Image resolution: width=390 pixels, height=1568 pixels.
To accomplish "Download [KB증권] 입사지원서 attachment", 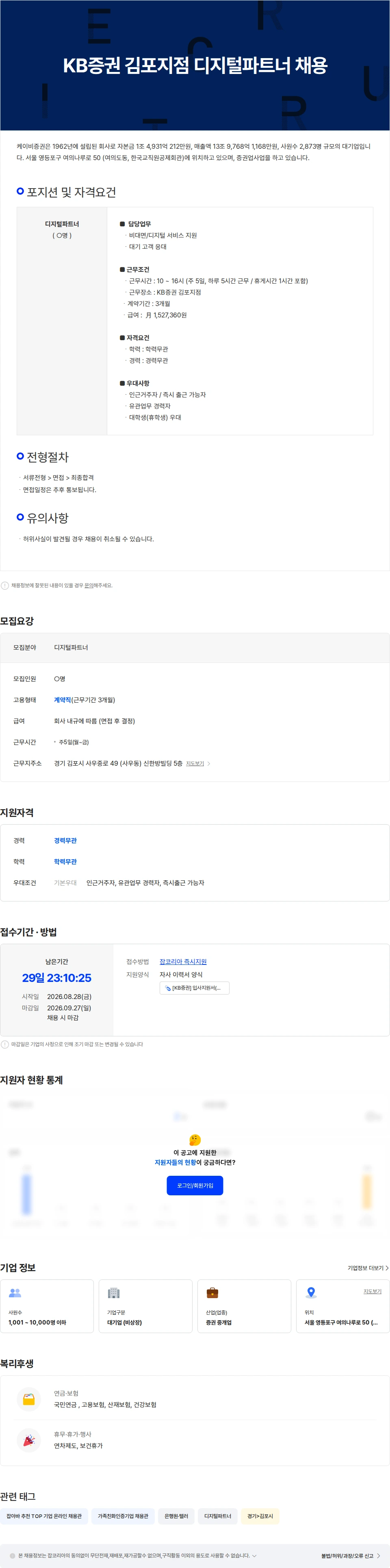I will [x=194, y=988].
